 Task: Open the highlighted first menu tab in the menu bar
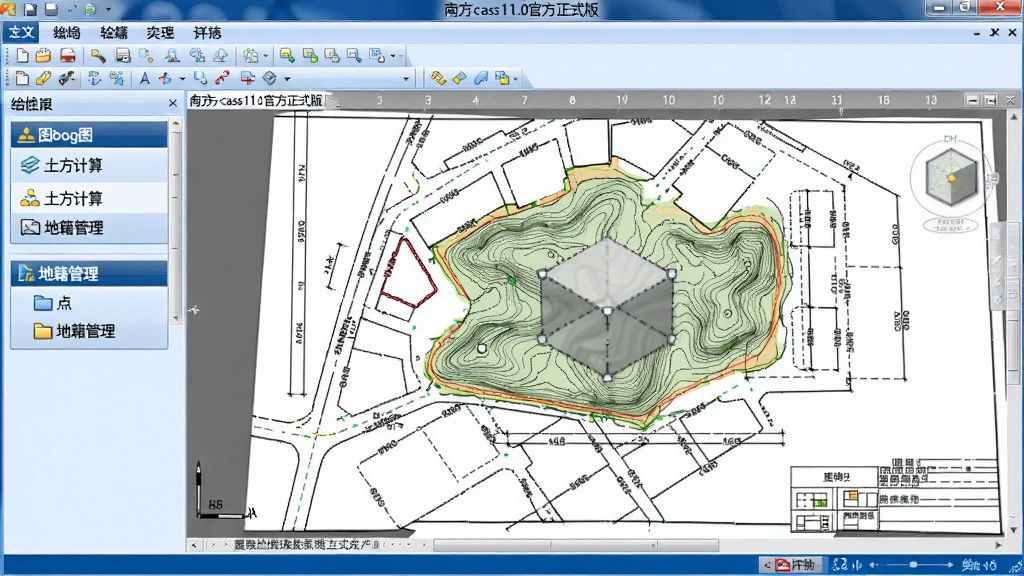22,33
